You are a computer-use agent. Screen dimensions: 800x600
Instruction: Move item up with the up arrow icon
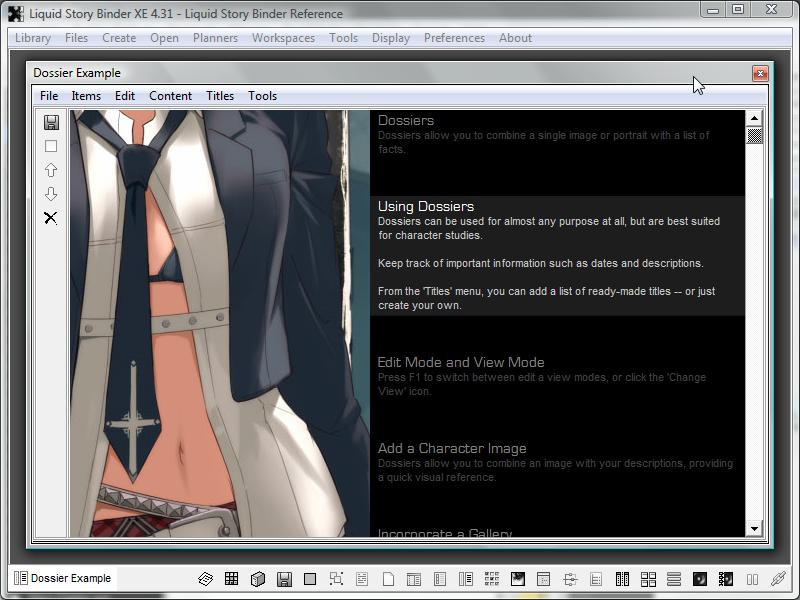click(51, 170)
